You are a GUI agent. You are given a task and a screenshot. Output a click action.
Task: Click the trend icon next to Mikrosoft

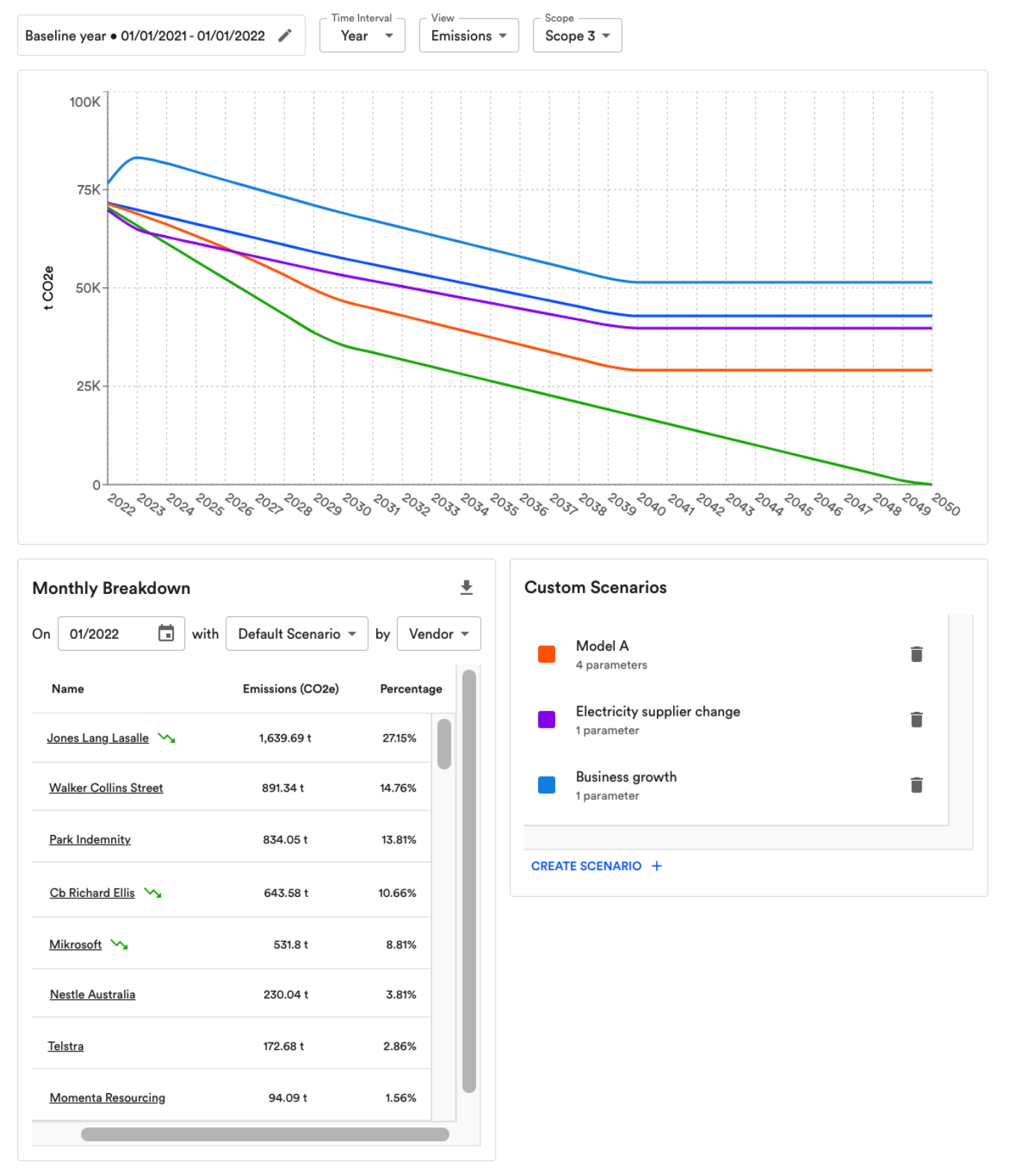(x=119, y=945)
